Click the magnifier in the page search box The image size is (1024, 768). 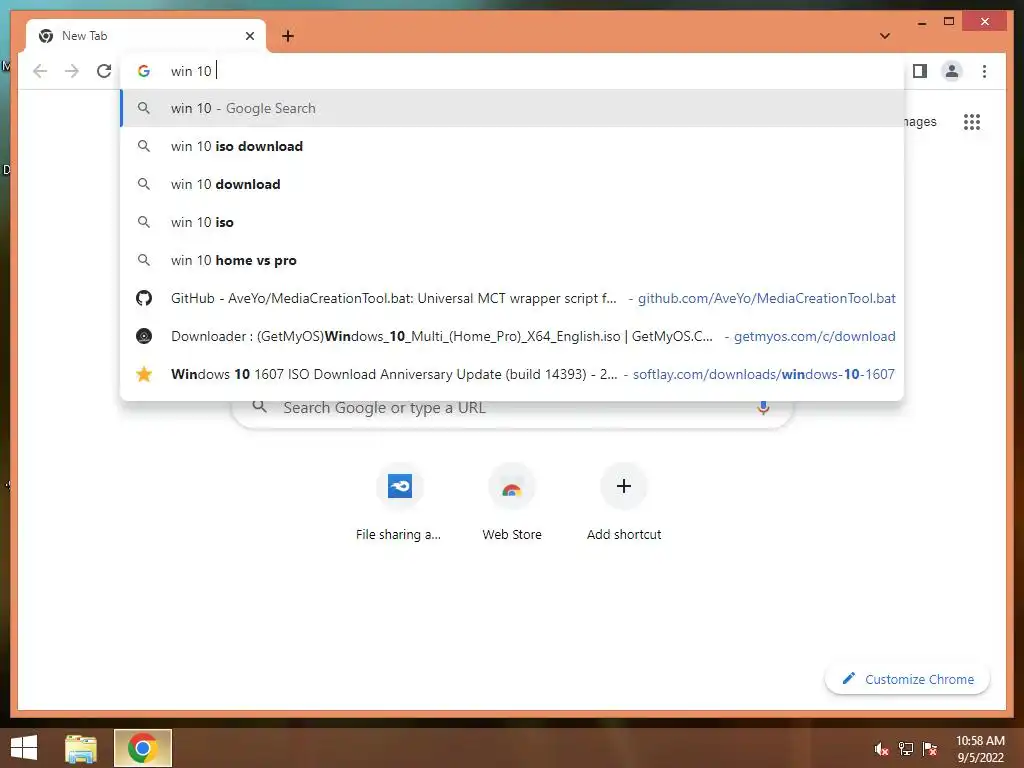[x=260, y=407]
